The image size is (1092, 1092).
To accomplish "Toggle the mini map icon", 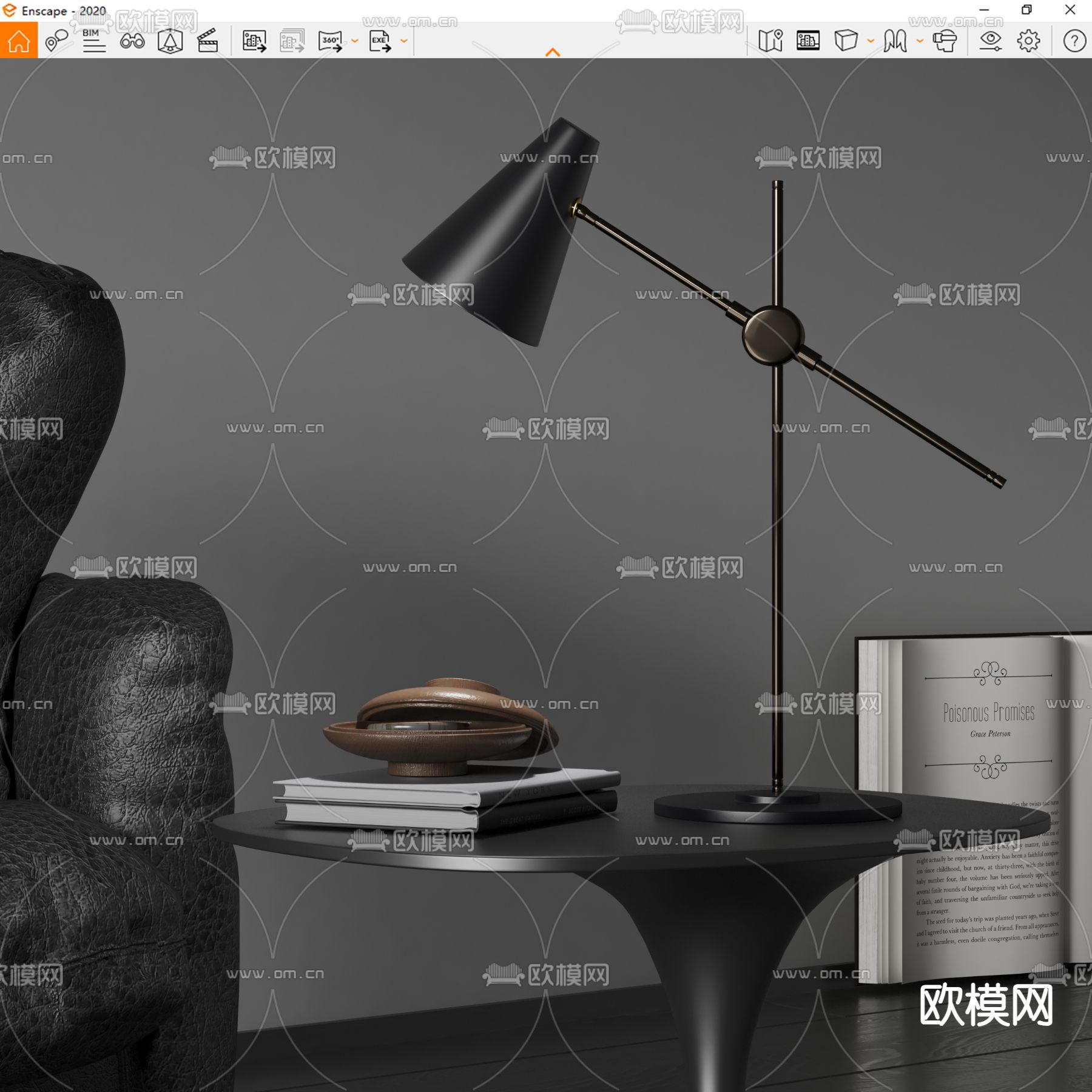I will [770, 41].
